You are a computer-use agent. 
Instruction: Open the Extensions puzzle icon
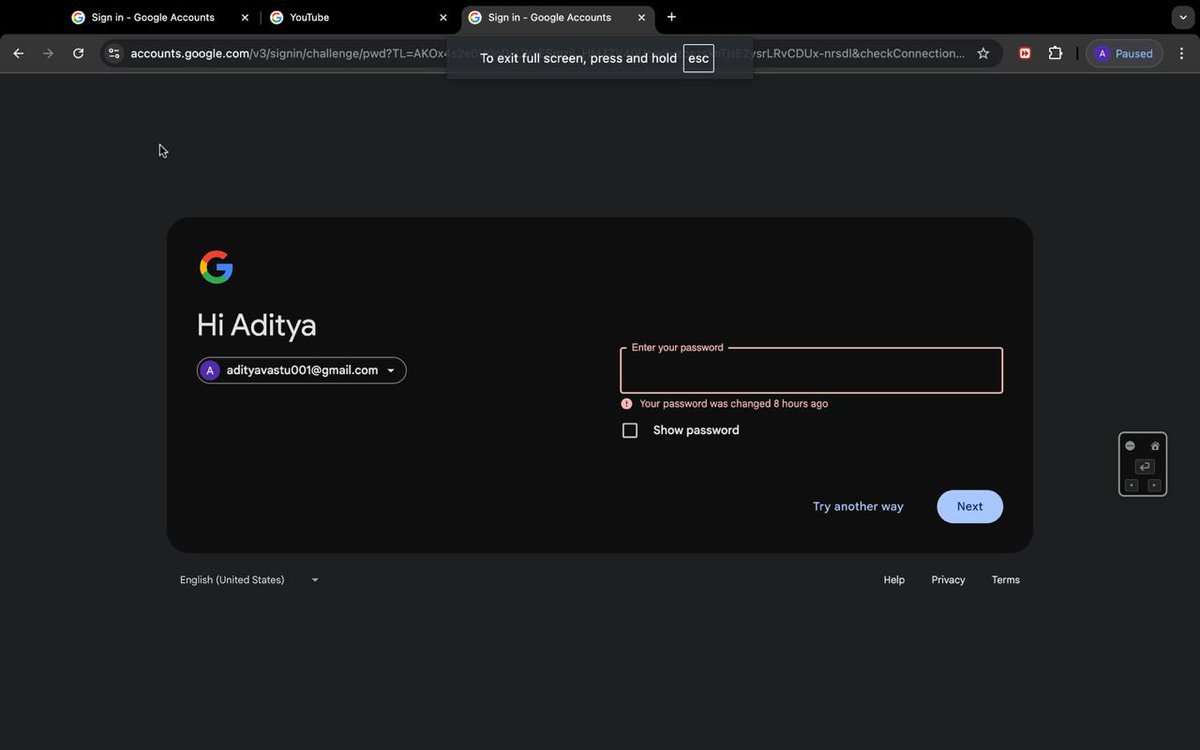tap(1055, 53)
